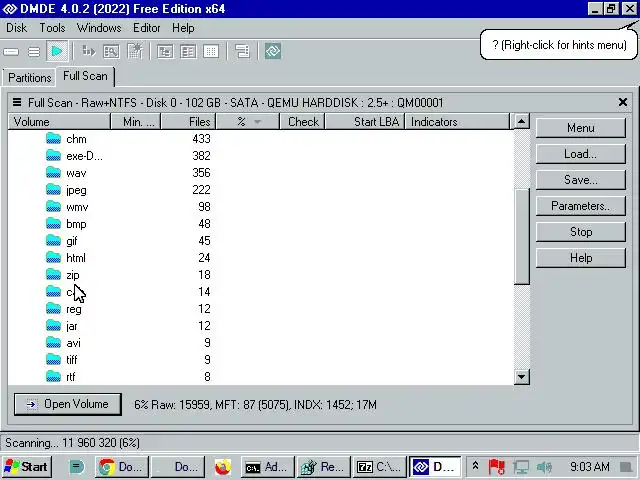Open the Help menu

(x=183, y=28)
